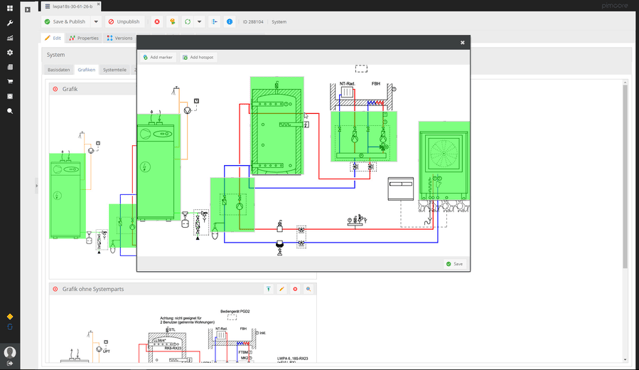Click the document icon in left sidebar
Screen dimensions: 639x370
(x=10, y=67)
